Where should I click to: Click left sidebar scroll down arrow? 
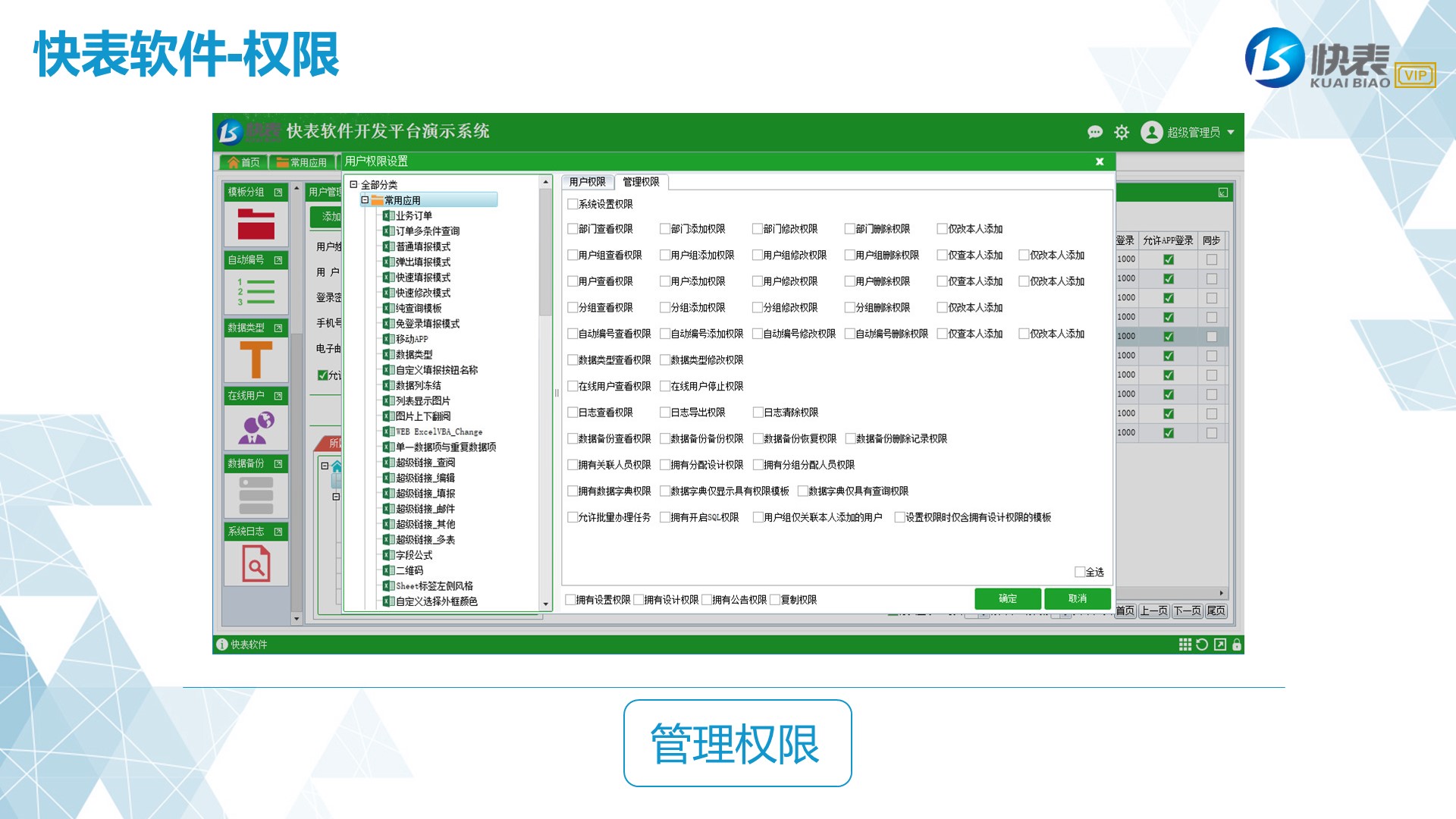[297, 619]
